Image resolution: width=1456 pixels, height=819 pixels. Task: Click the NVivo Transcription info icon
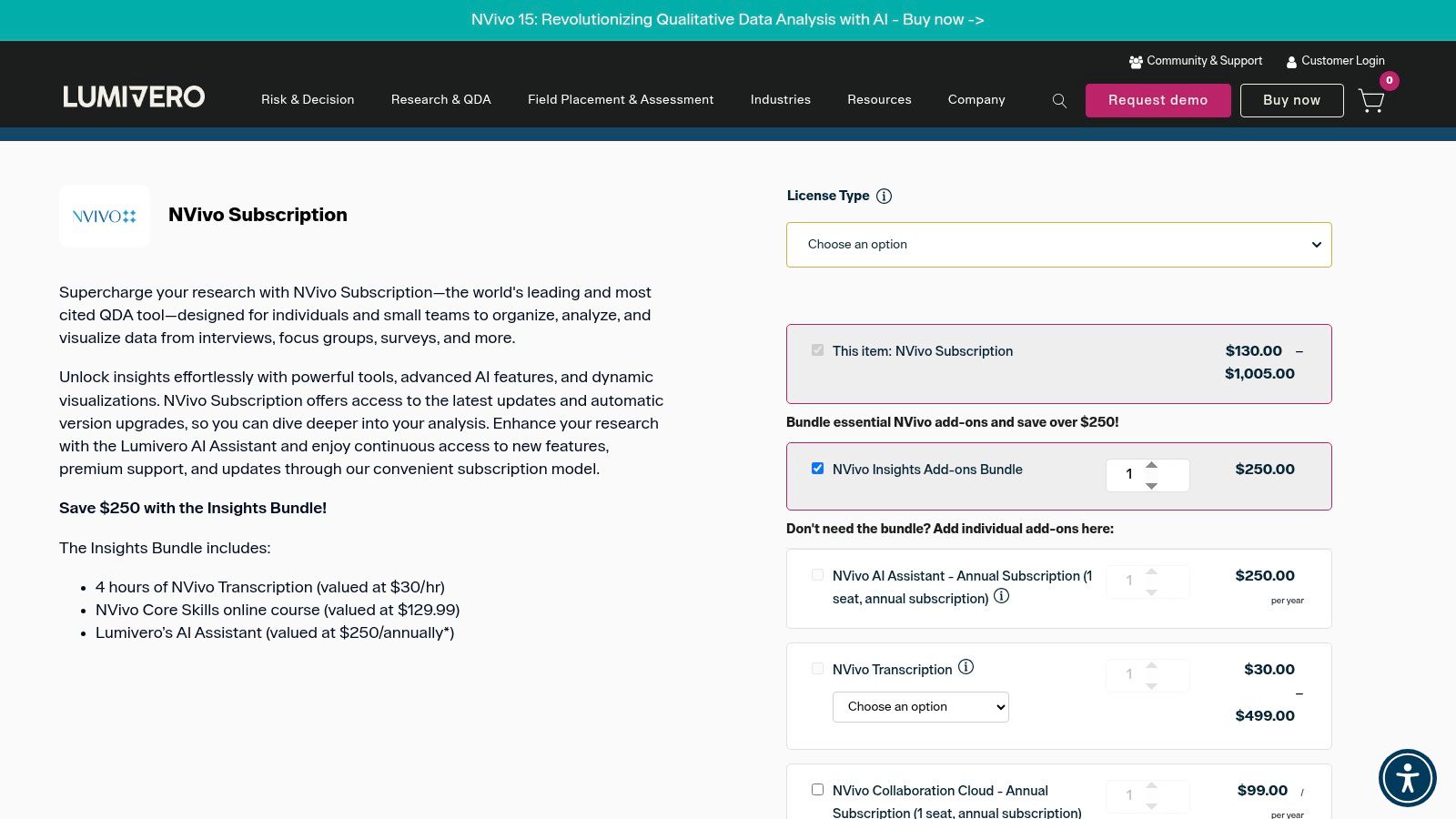[966, 668]
